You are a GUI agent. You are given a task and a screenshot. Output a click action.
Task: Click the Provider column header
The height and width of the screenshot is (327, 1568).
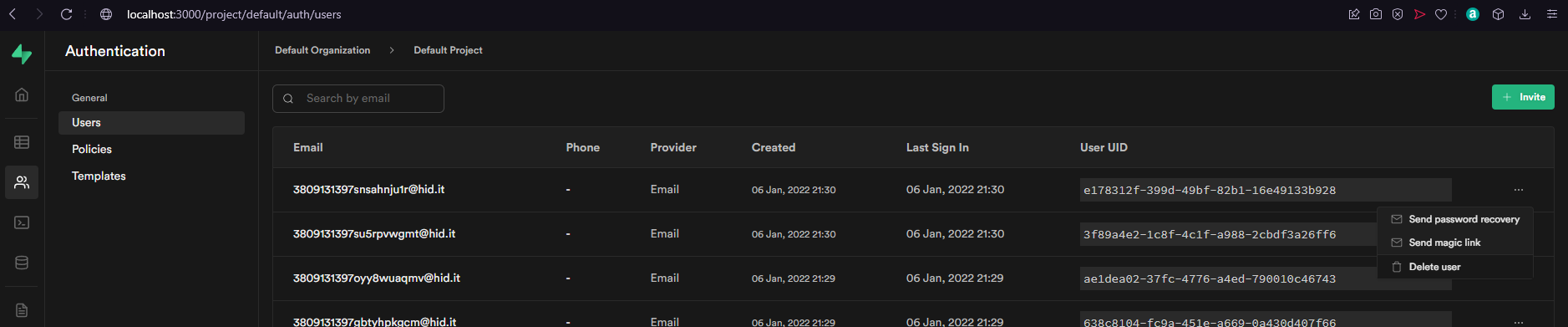[x=673, y=147]
